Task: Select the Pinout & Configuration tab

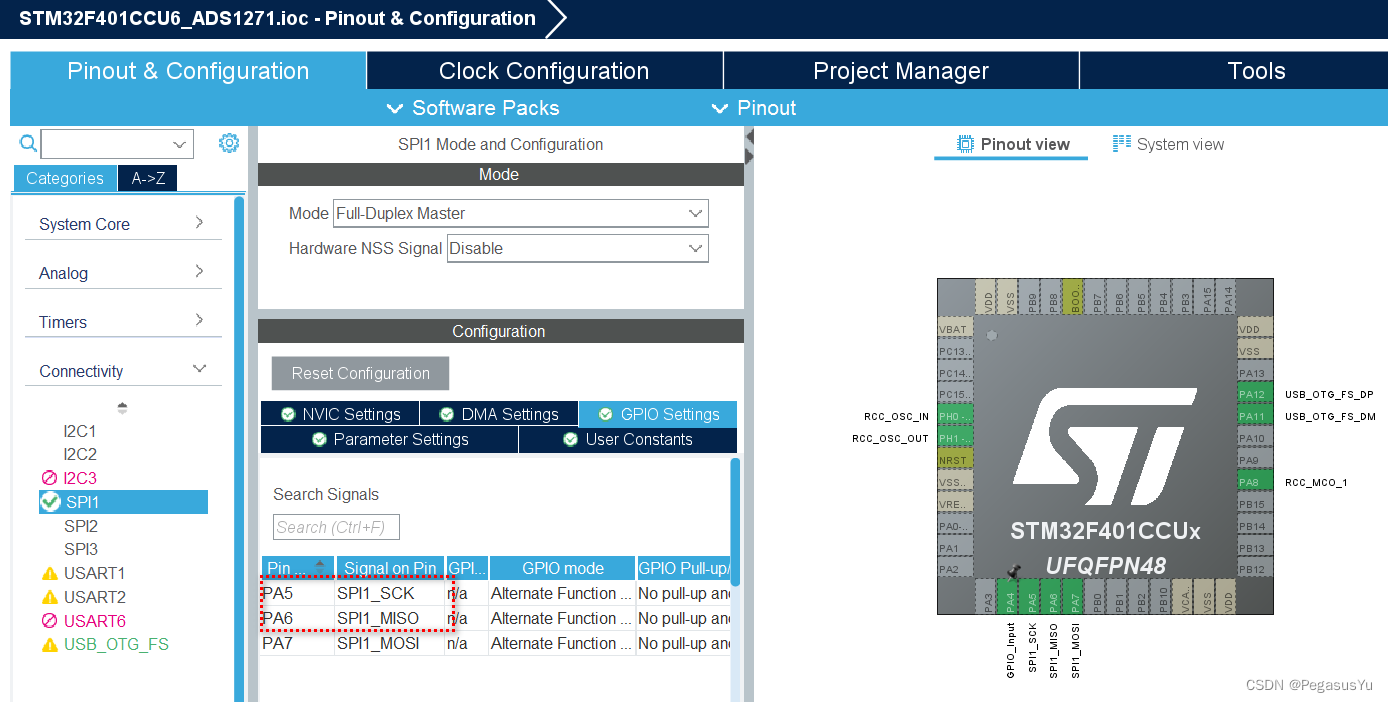Action: [188, 71]
